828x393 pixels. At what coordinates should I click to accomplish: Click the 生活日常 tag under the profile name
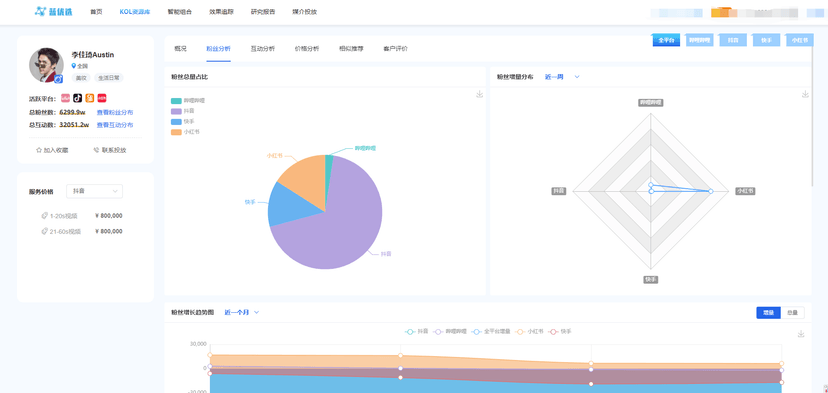pyautogui.click(x=108, y=78)
